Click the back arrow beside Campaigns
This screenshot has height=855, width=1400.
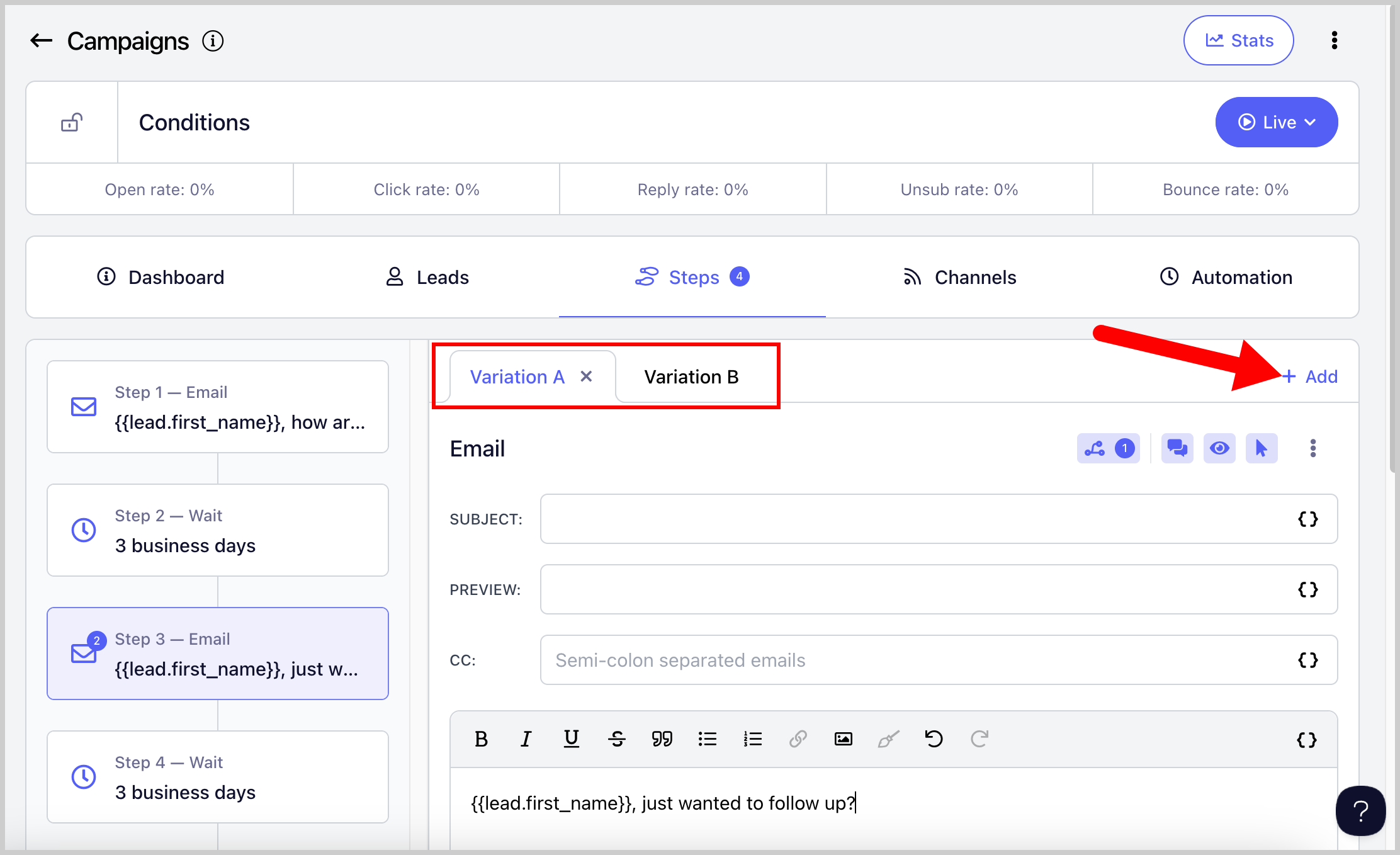pyautogui.click(x=42, y=41)
